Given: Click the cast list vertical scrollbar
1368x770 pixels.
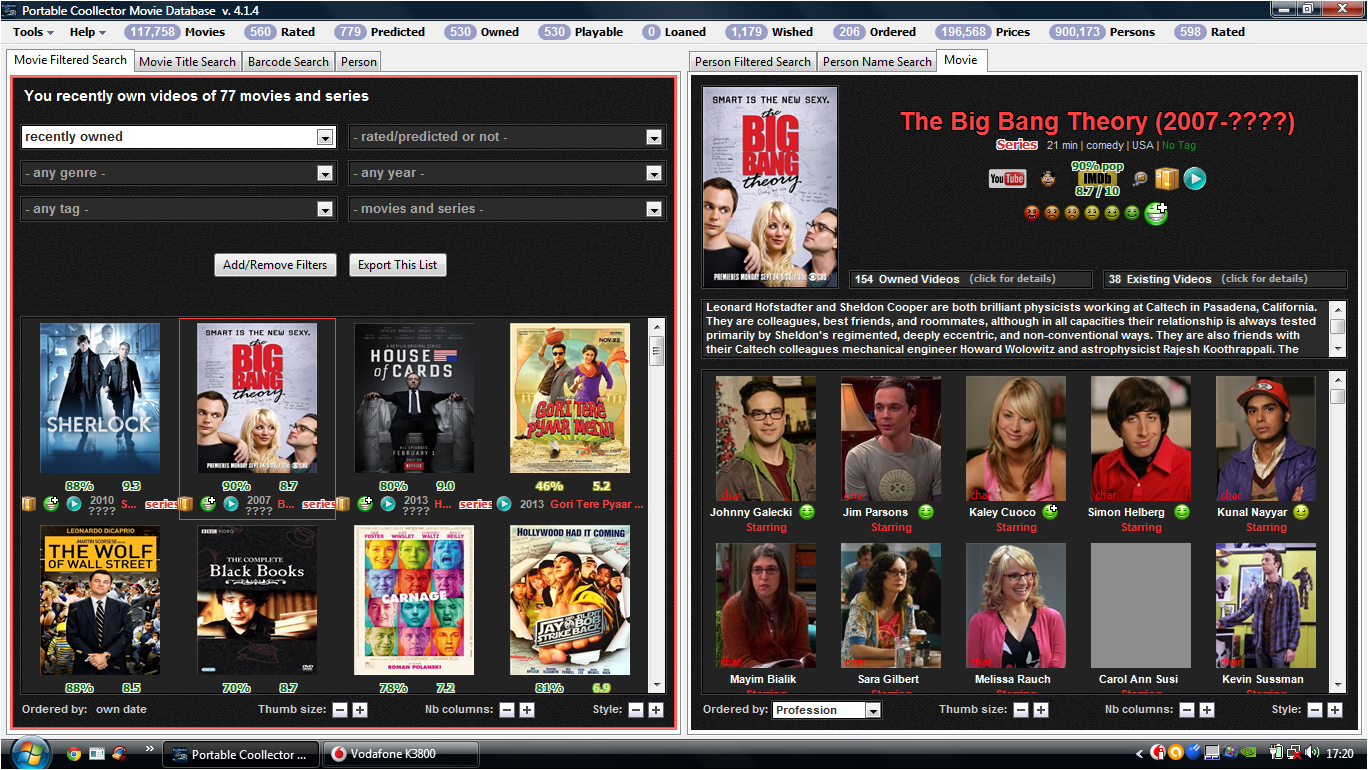Looking at the screenshot, I should 1338,531.
